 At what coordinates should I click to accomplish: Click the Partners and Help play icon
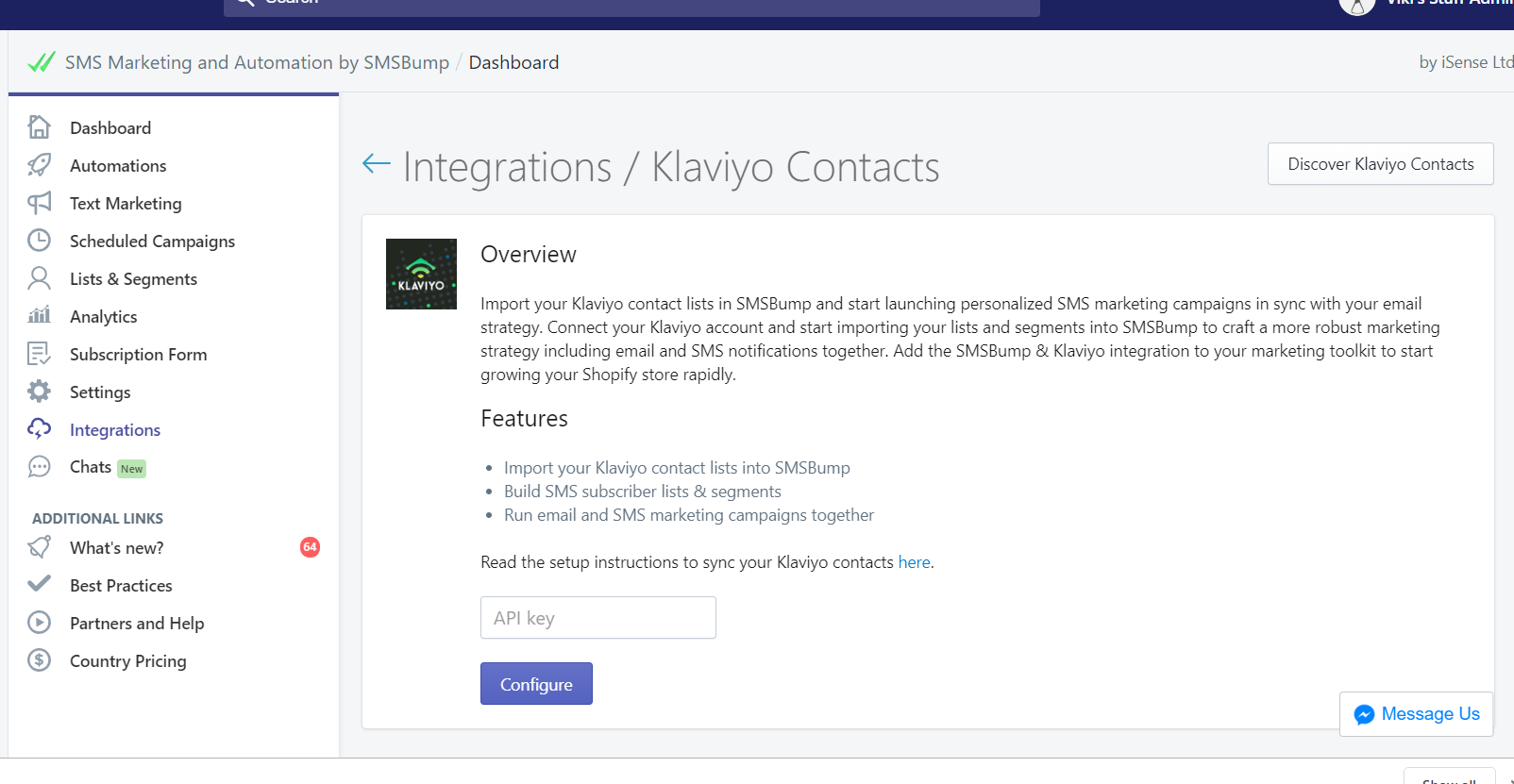[39, 623]
